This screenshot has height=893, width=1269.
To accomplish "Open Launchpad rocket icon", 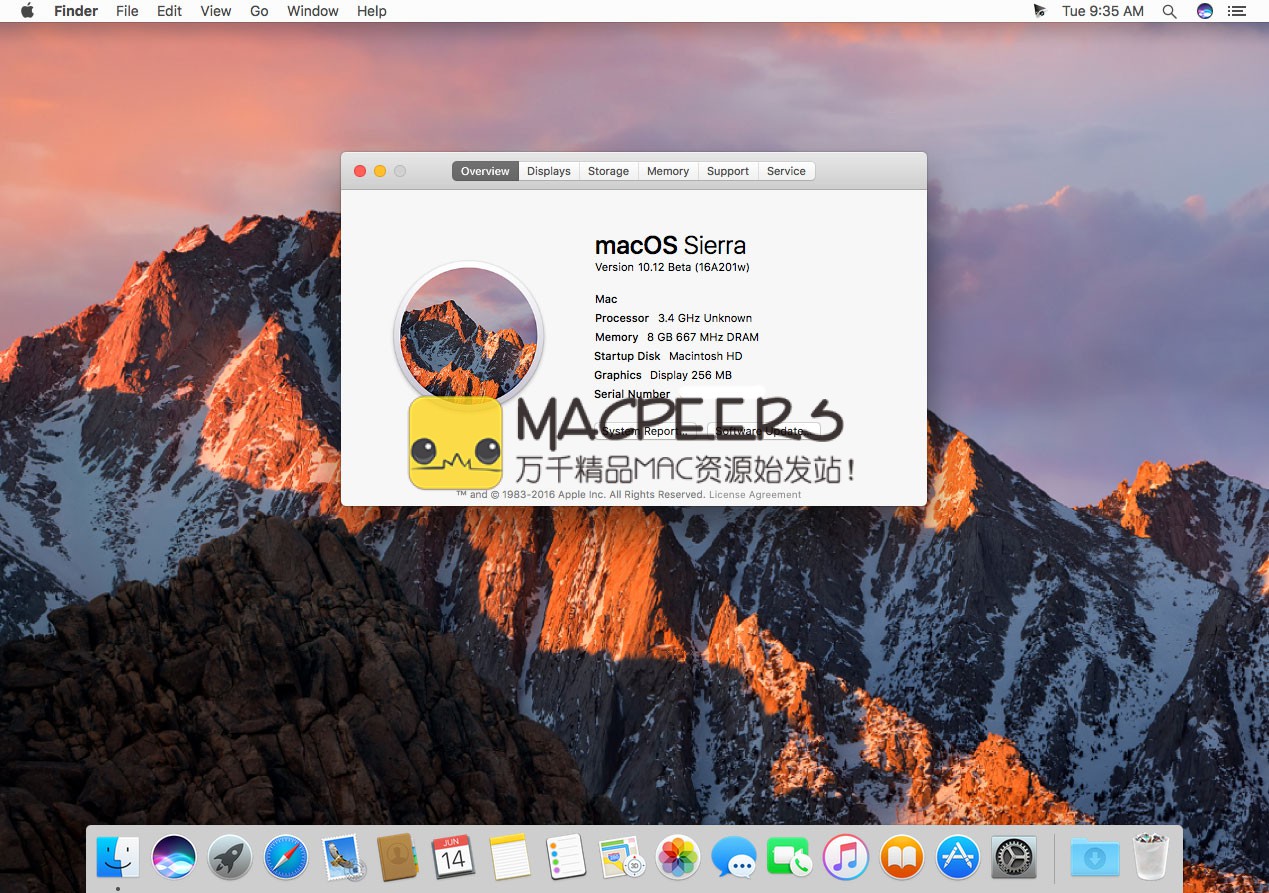I will pos(230,858).
